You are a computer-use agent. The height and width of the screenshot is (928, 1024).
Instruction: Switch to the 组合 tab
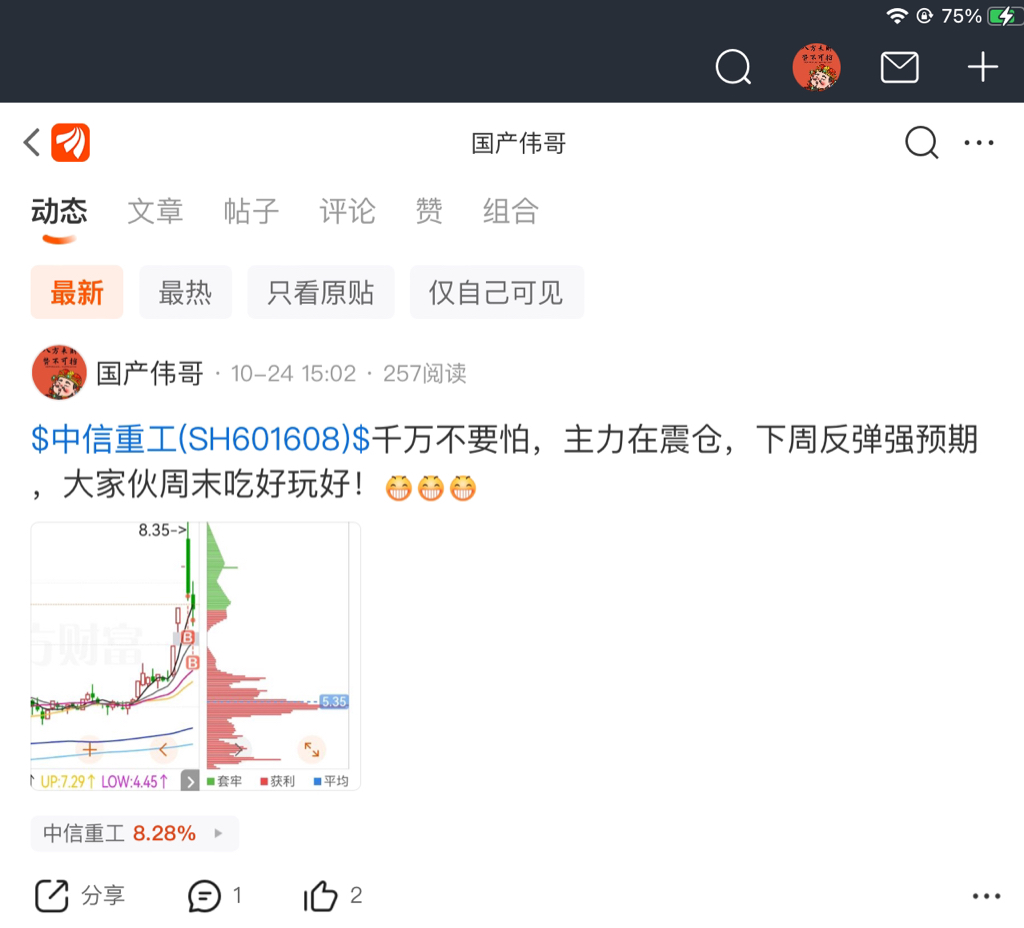[x=510, y=211]
